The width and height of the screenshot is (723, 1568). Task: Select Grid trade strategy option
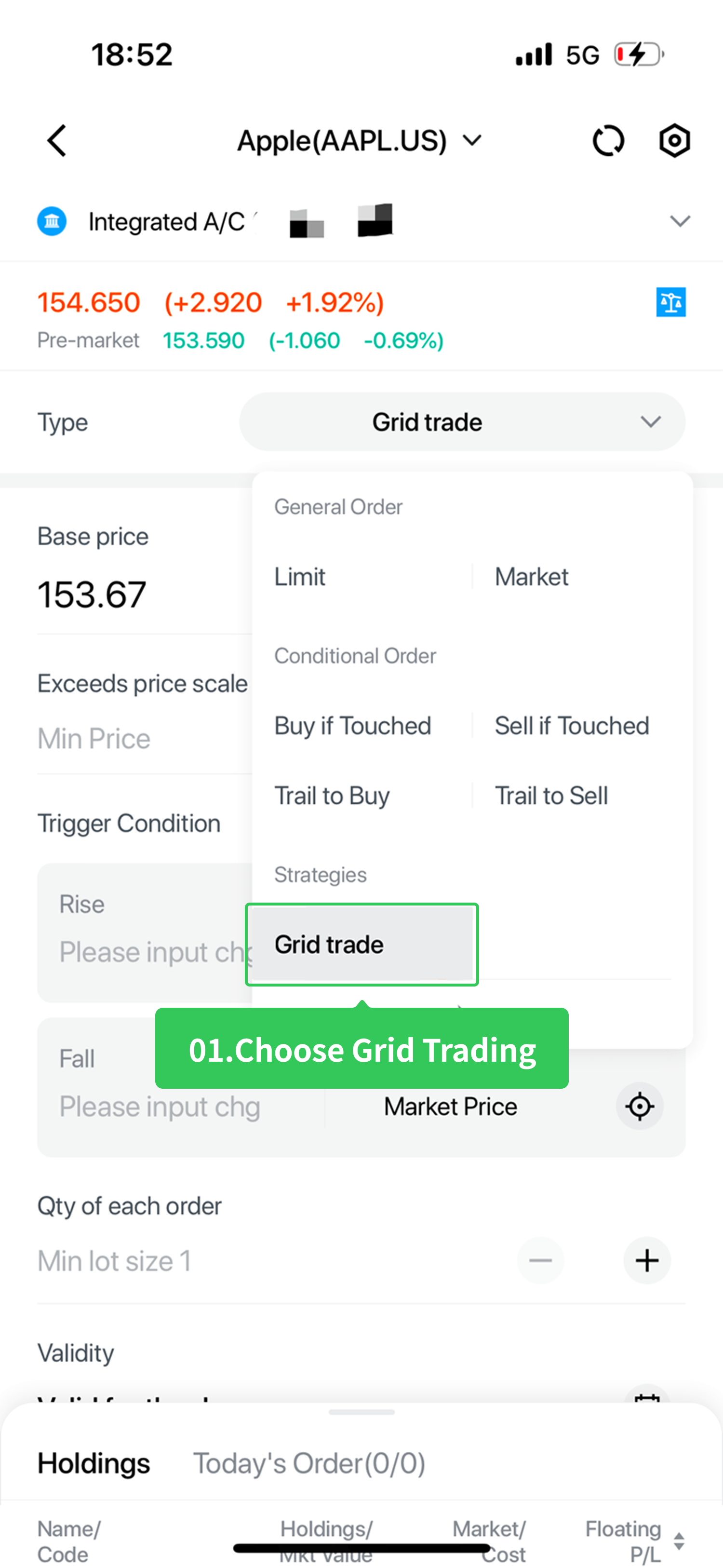pos(361,944)
